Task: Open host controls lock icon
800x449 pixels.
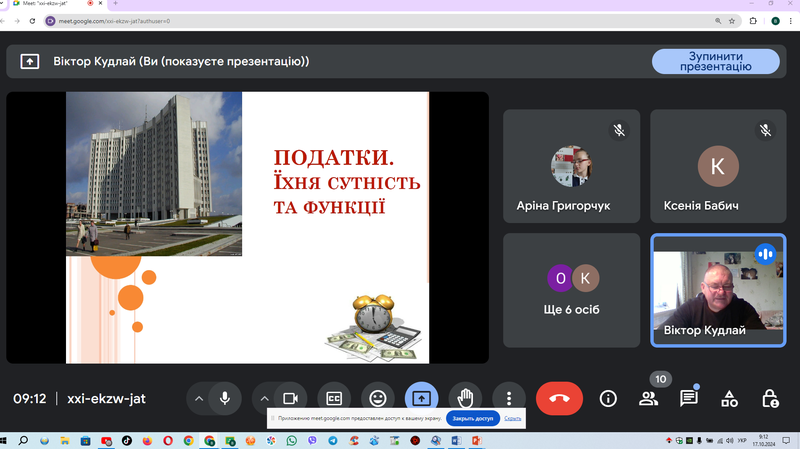Action: coord(770,398)
